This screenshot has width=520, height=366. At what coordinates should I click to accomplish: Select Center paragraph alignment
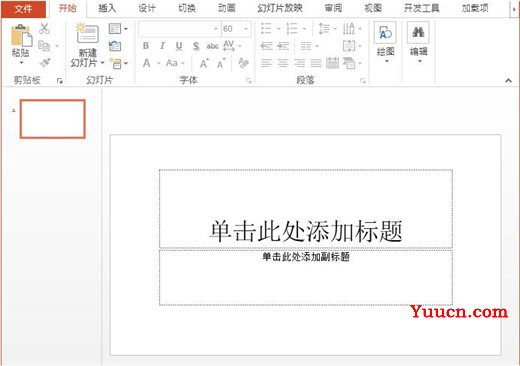point(283,63)
